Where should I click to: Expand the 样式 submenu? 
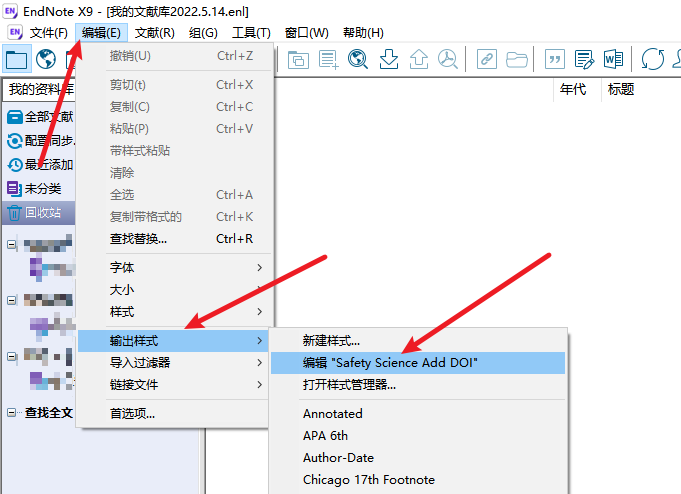coord(175,312)
